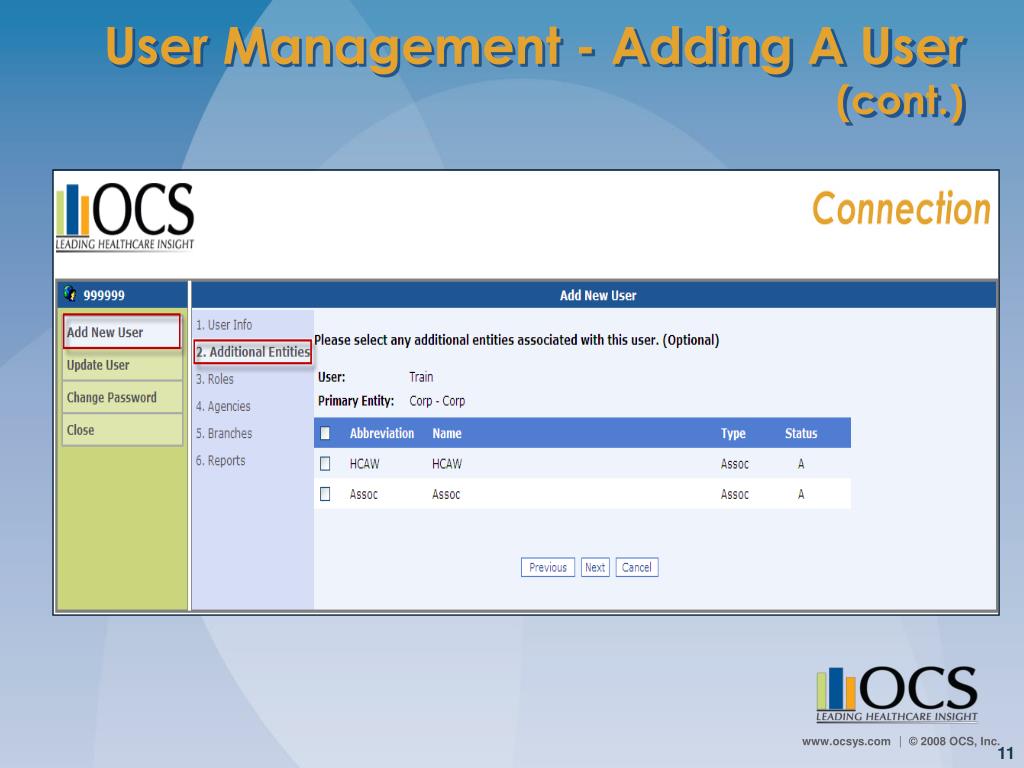Click the Cancel button
Image resolution: width=1024 pixels, height=768 pixels.
click(x=637, y=568)
